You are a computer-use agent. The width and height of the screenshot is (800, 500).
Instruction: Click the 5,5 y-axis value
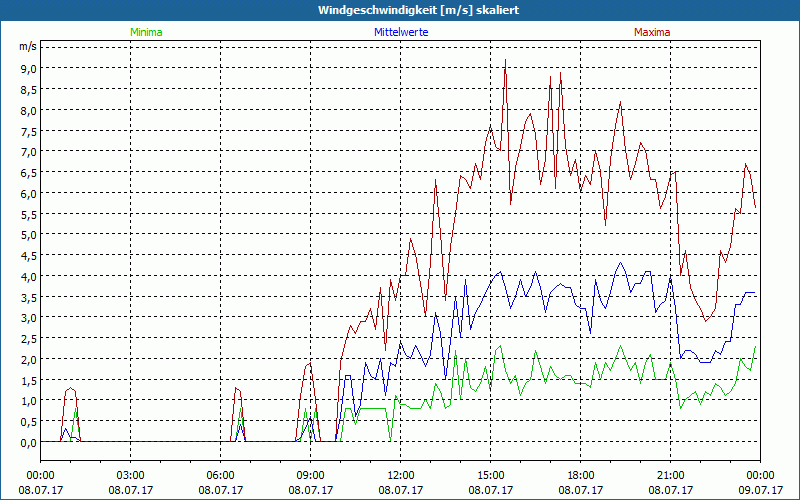pyautogui.click(x=29, y=214)
